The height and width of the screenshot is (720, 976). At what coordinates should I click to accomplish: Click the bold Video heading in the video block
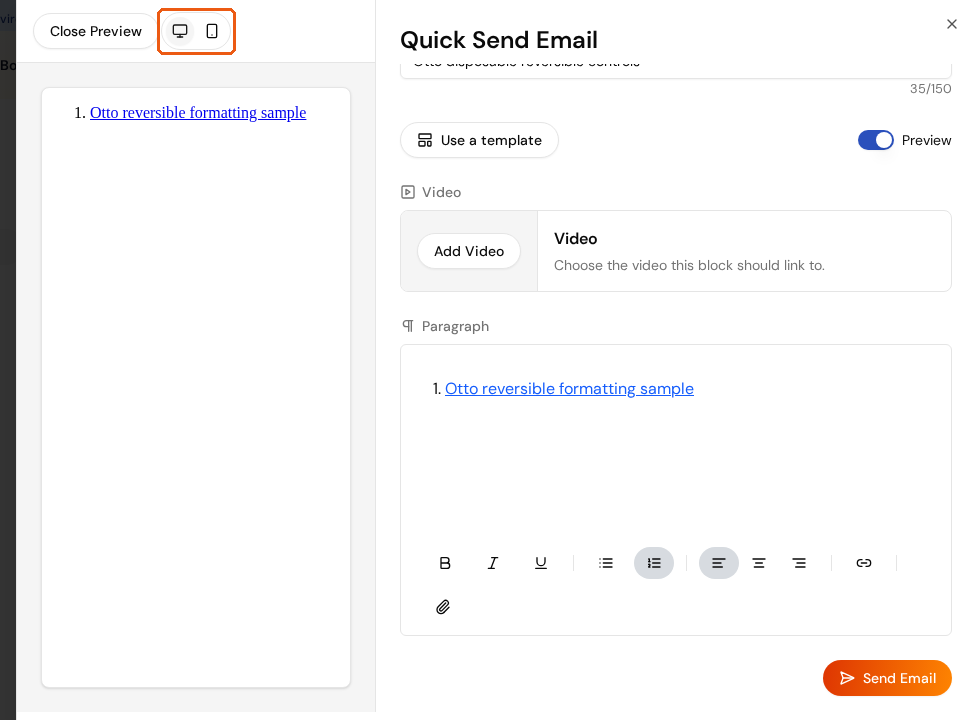[575, 239]
